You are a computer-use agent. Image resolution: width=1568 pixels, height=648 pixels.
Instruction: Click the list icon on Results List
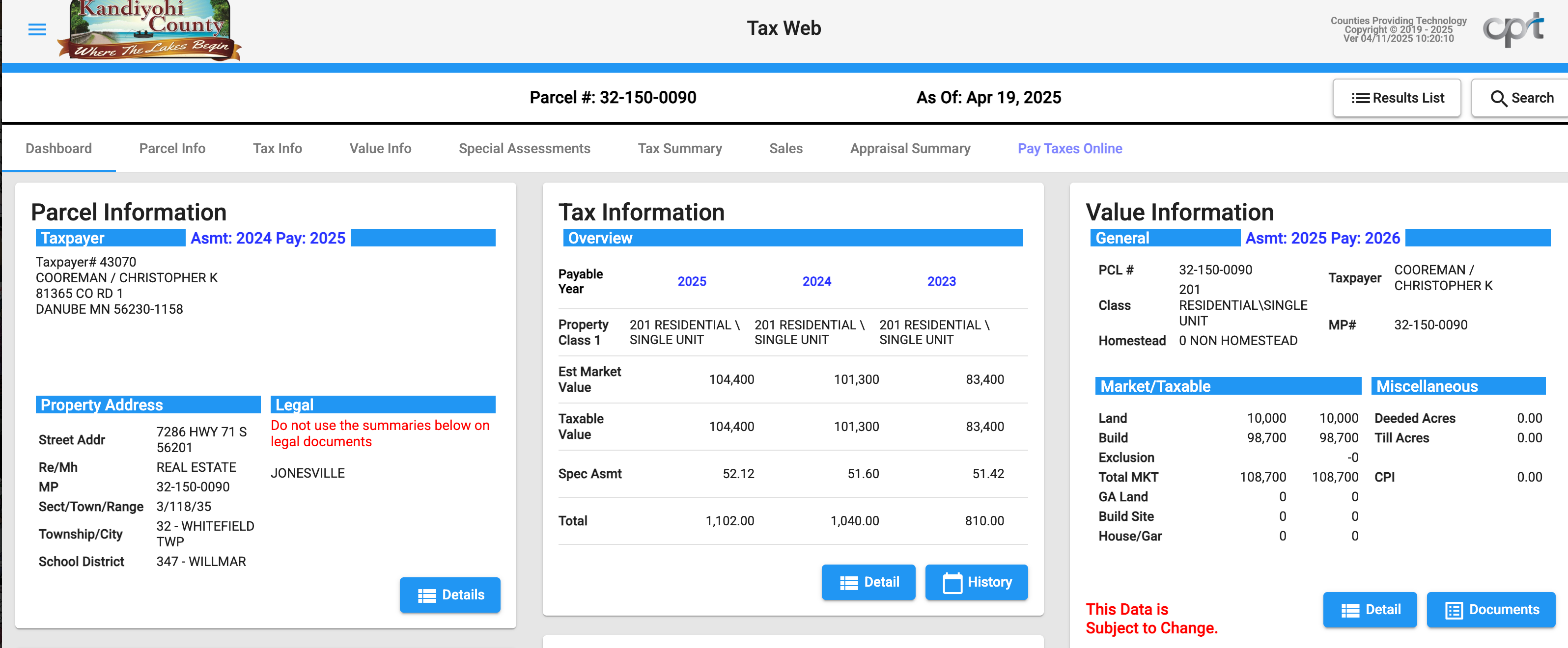(x=1360, y=99)
